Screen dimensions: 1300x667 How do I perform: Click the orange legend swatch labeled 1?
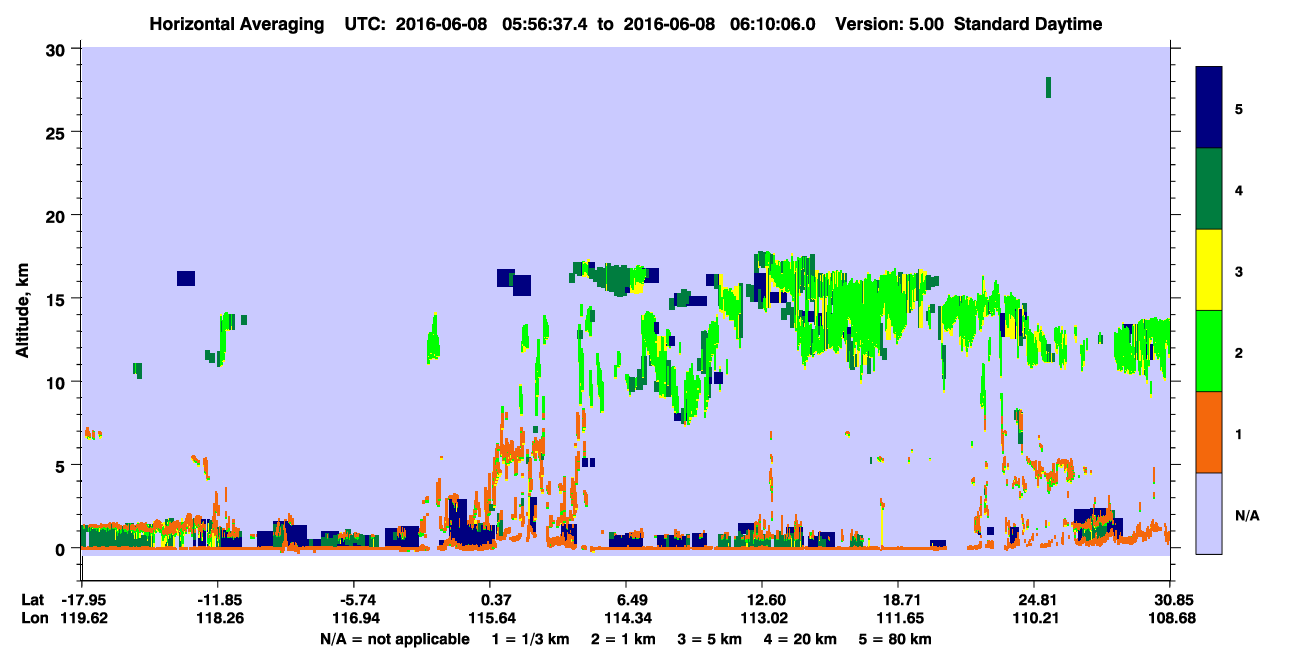point(1209,432)
